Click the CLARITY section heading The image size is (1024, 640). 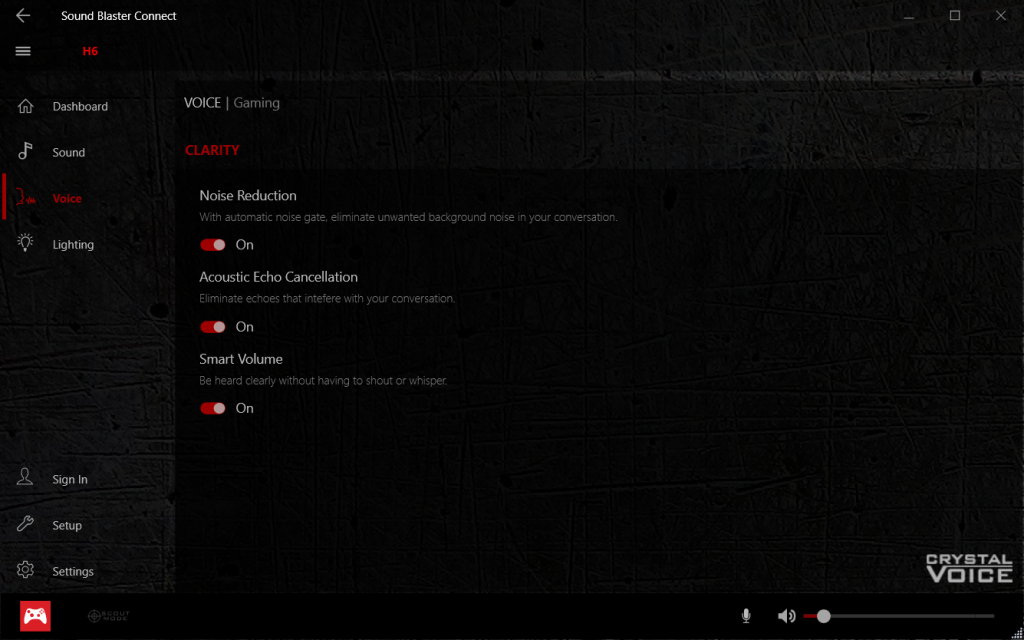[x=212, y=150]
